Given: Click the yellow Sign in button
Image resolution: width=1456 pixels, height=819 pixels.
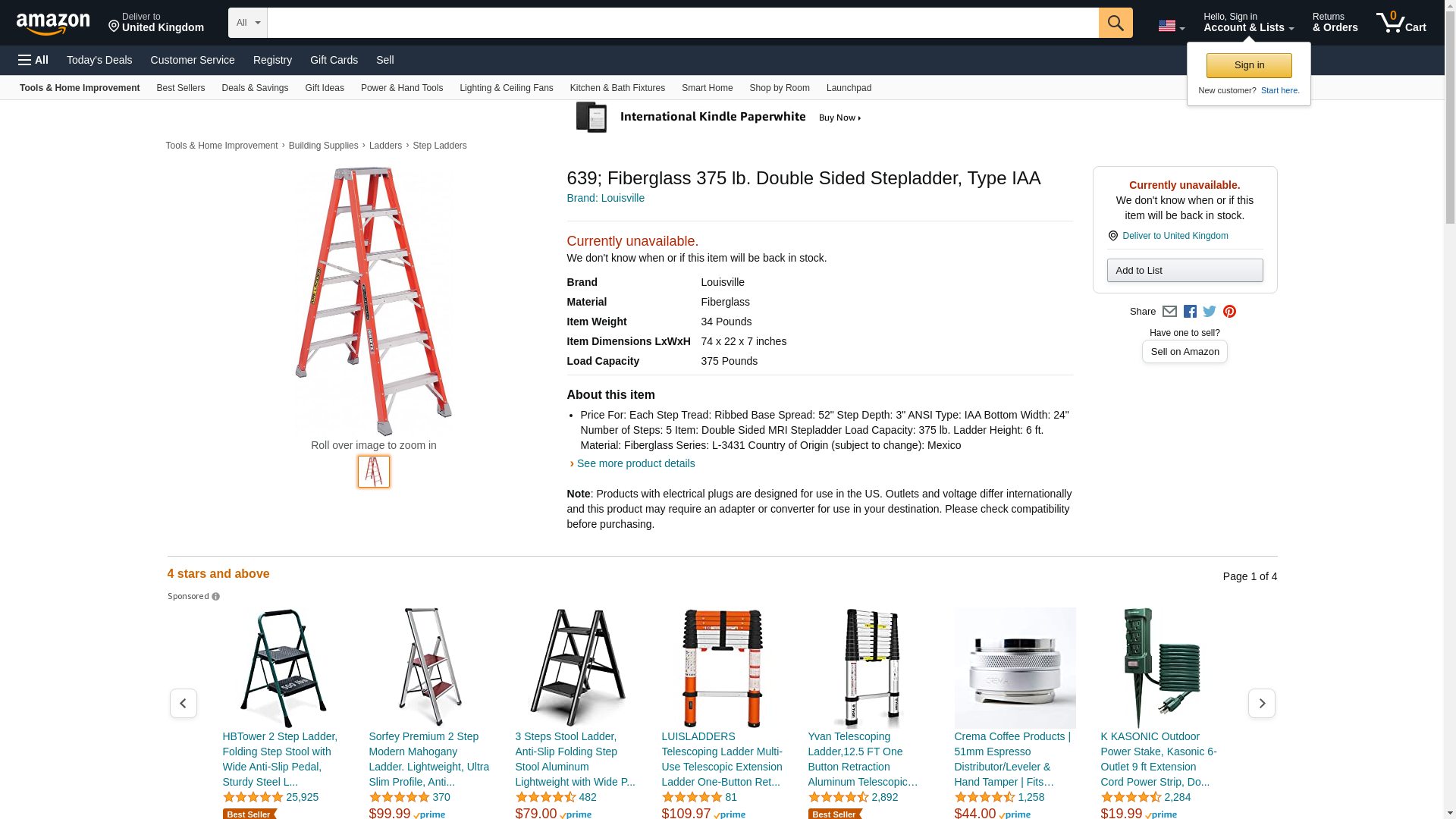Looking at the screenshot, I should coord(1249,65).
